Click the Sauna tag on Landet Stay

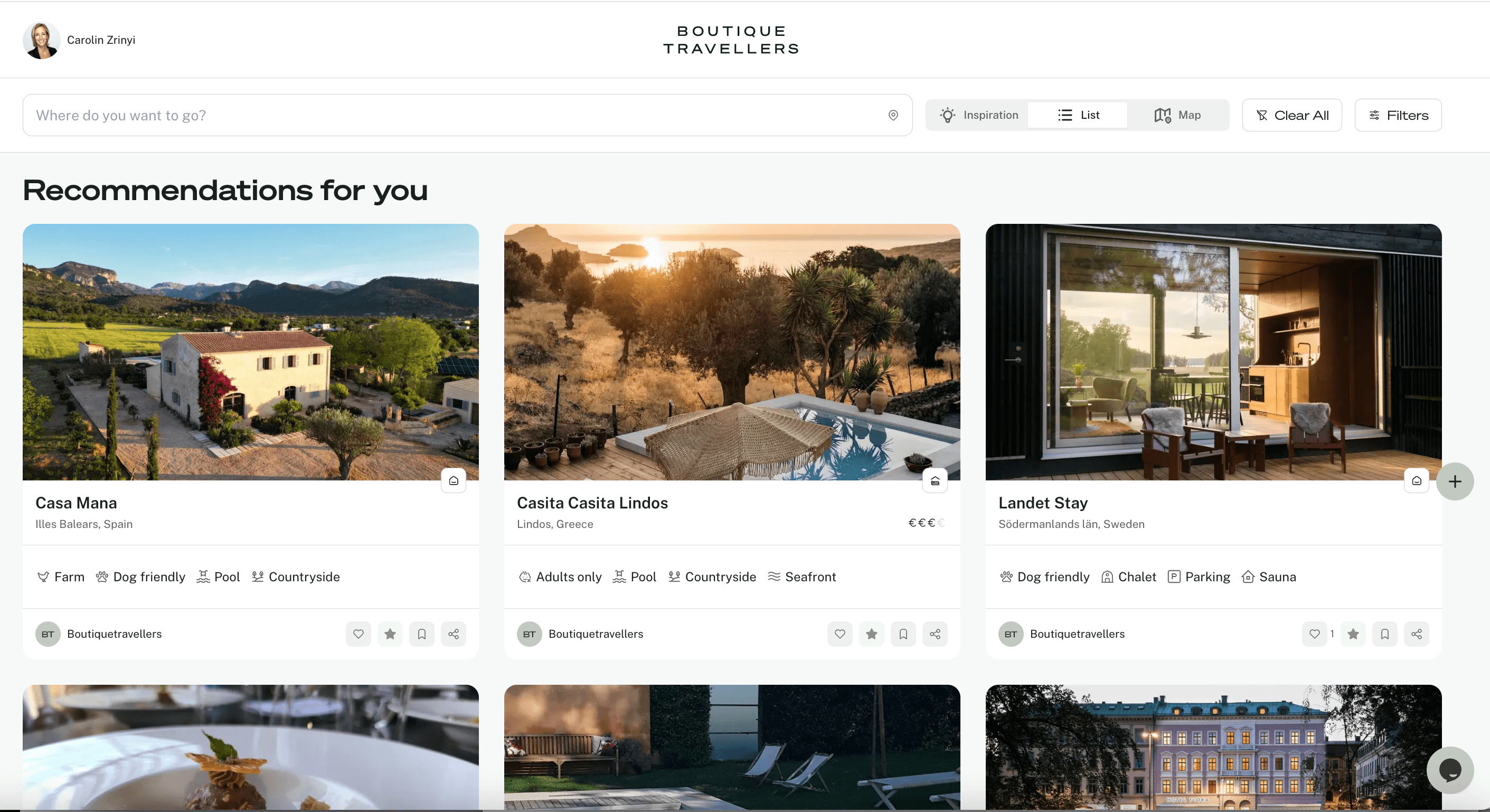[x=1269, y=577]
